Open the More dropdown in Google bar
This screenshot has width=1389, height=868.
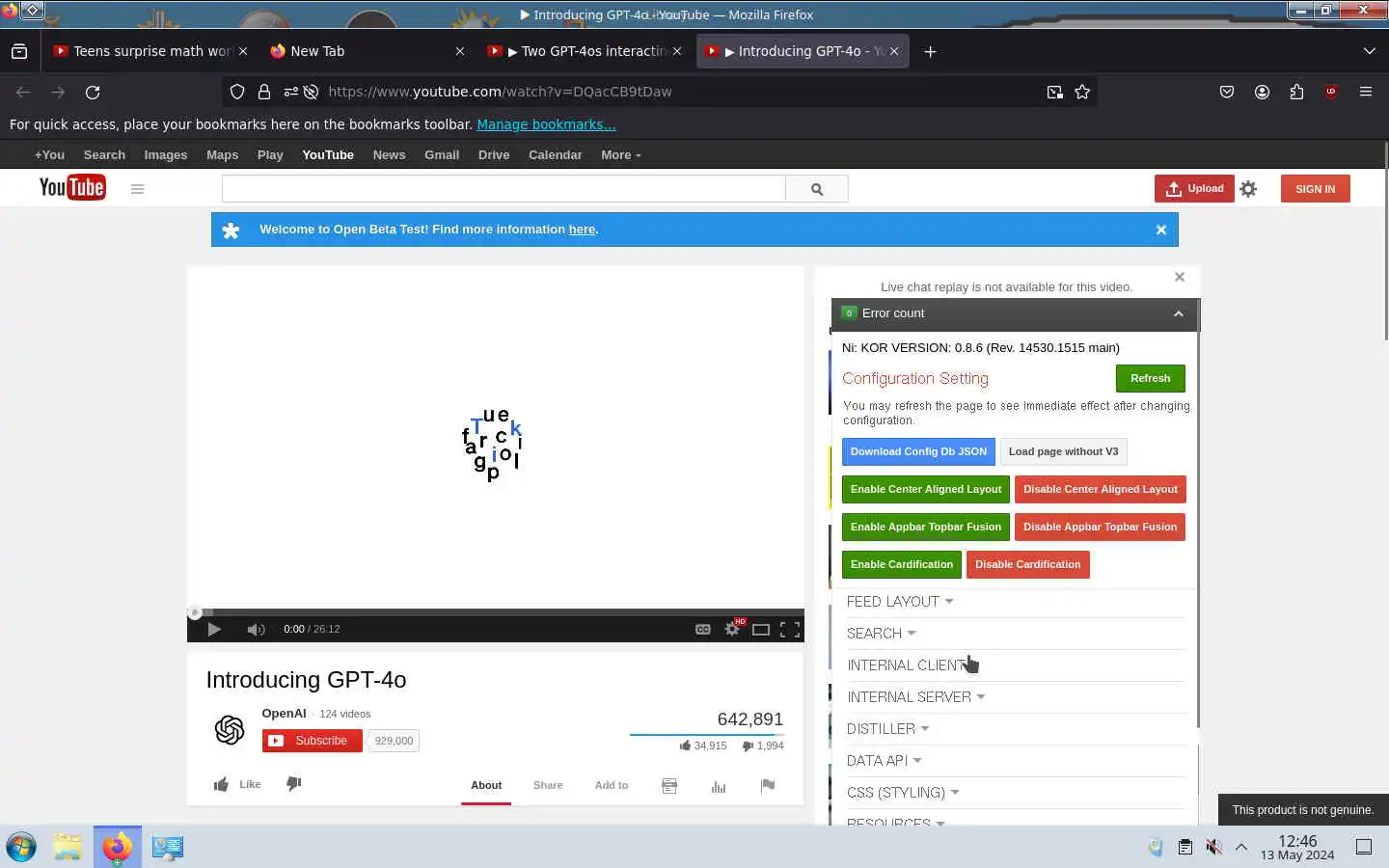click(620, 154)
